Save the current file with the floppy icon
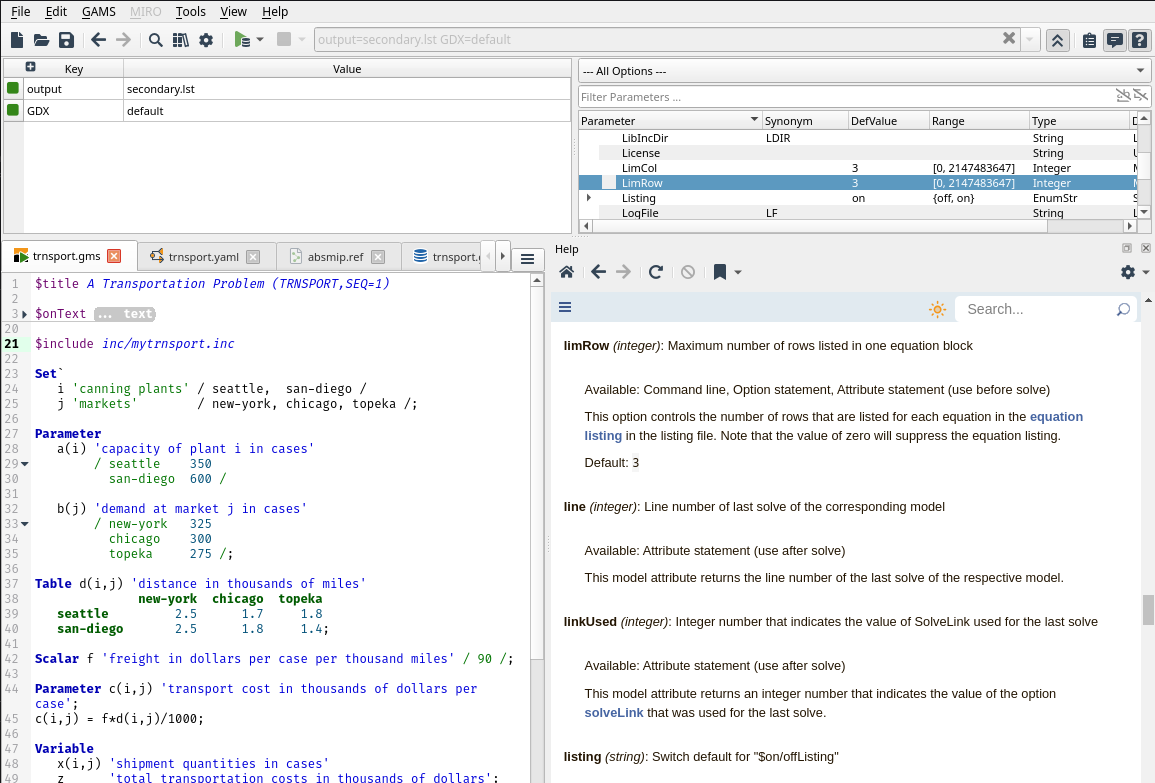The height and width of the screenshot is (783, 1155). tap(66, 40)
